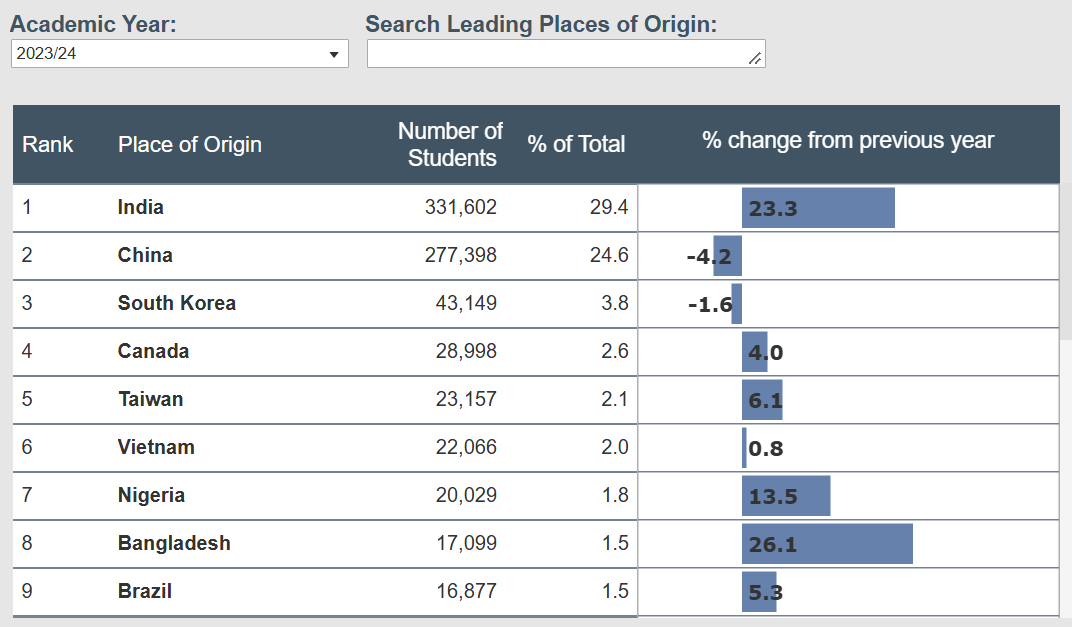Click the Number of Students column header
Screen dimensions: 1072x627
click(450, 144)
